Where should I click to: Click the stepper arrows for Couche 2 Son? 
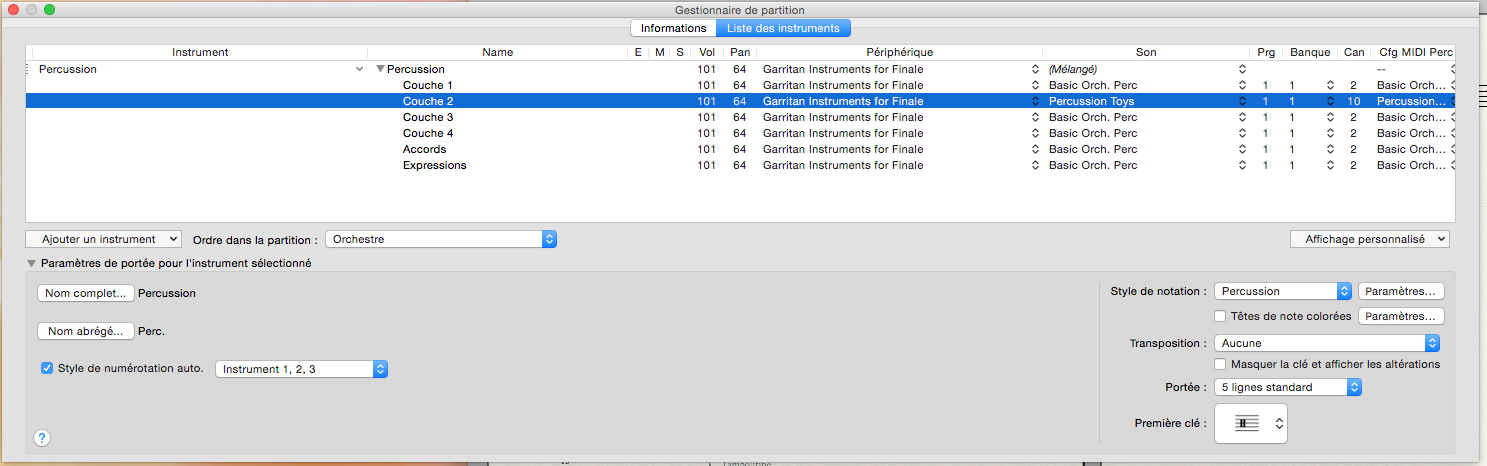pos(1241,101)
